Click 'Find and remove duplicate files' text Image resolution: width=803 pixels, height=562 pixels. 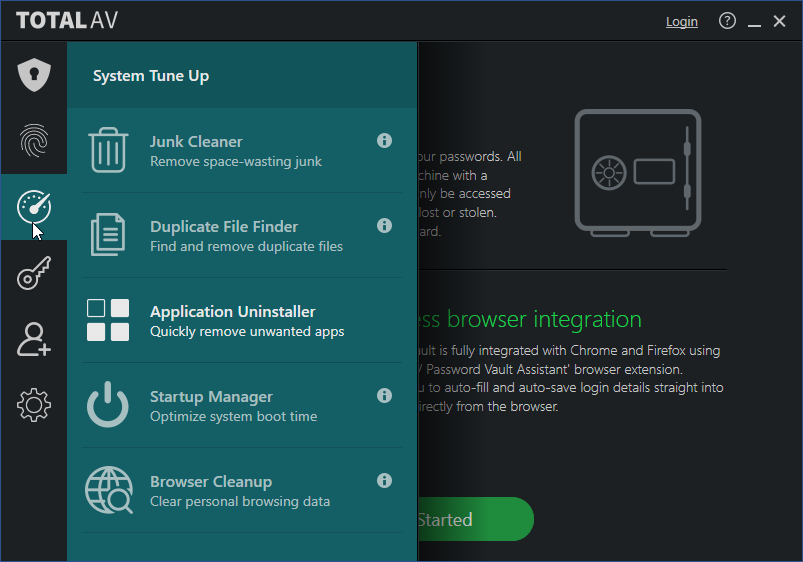click(x=246, y=246)
